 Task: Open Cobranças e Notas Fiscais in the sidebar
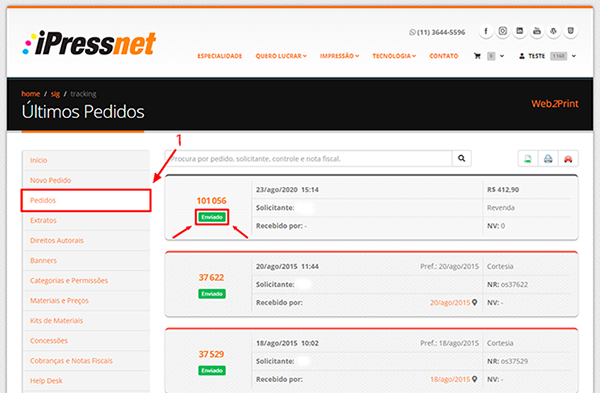click(86, 360)
